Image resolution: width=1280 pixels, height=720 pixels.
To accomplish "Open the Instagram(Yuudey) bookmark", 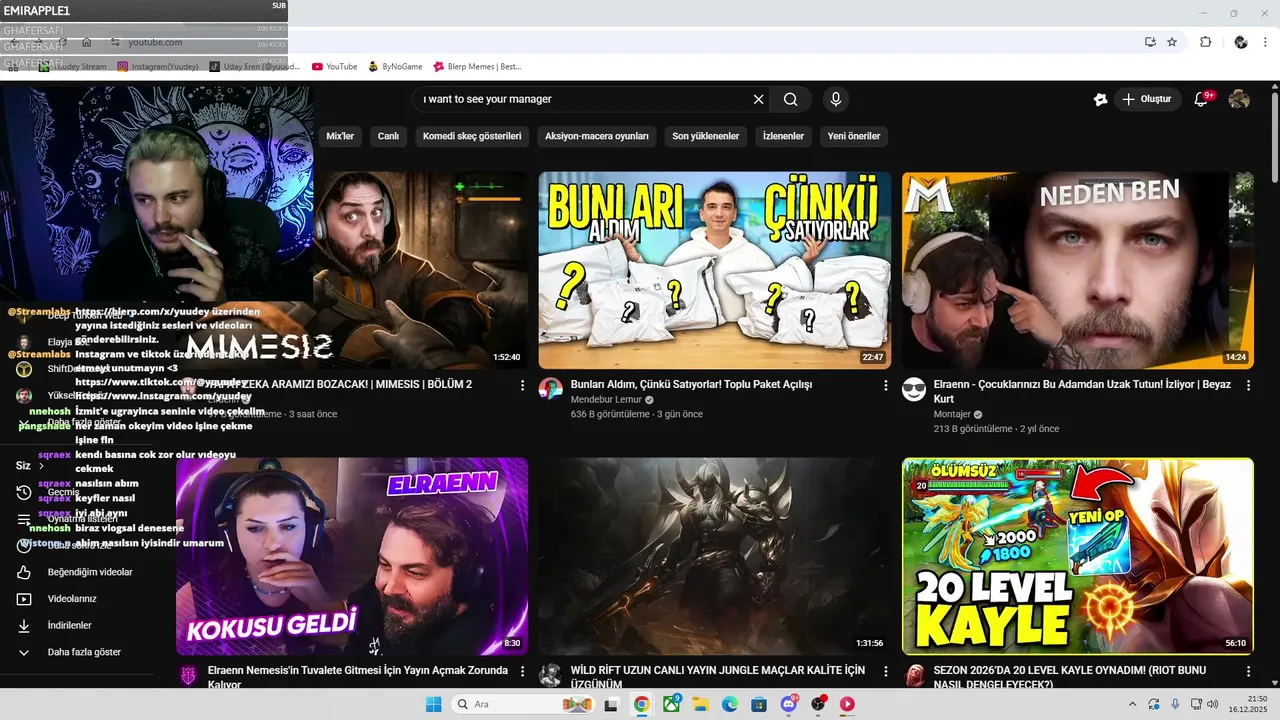I will pos(158,67).
